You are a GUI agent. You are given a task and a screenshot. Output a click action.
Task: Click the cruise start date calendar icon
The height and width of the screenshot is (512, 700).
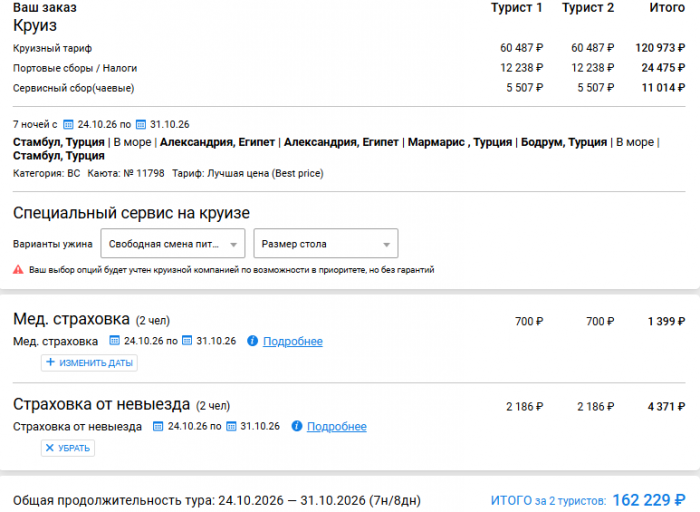[68, 125]
